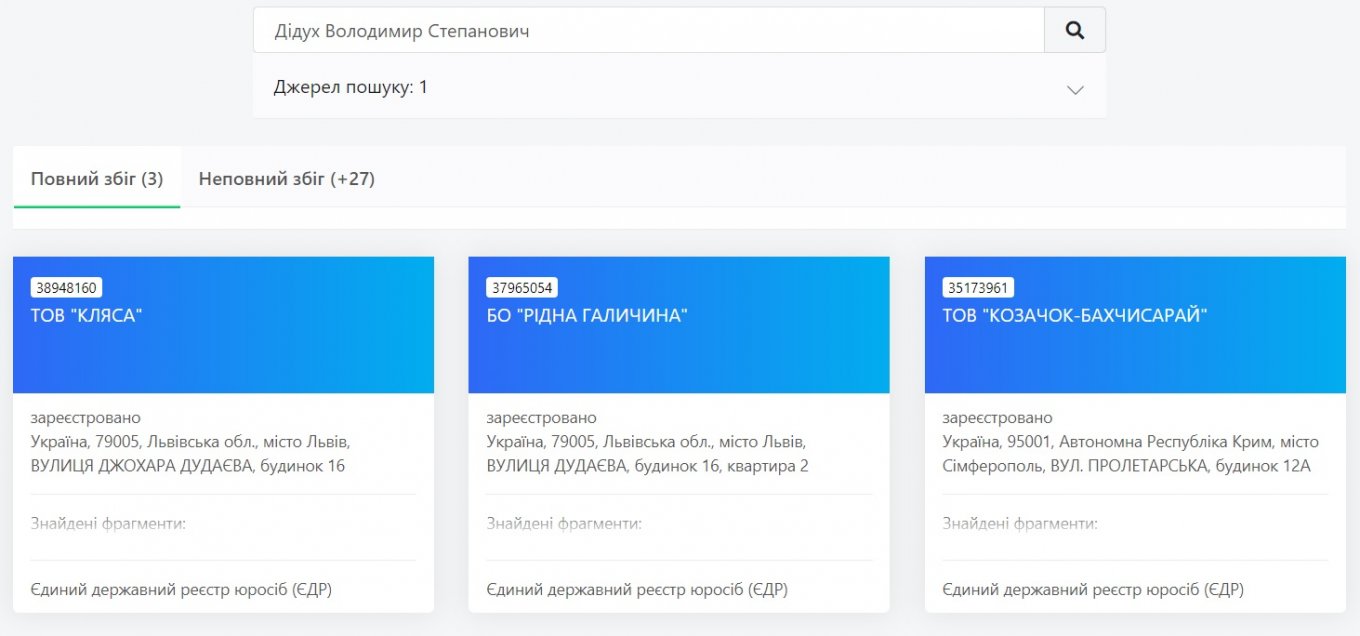Click the magnifying glass search icon

[x=1075, y=30]
